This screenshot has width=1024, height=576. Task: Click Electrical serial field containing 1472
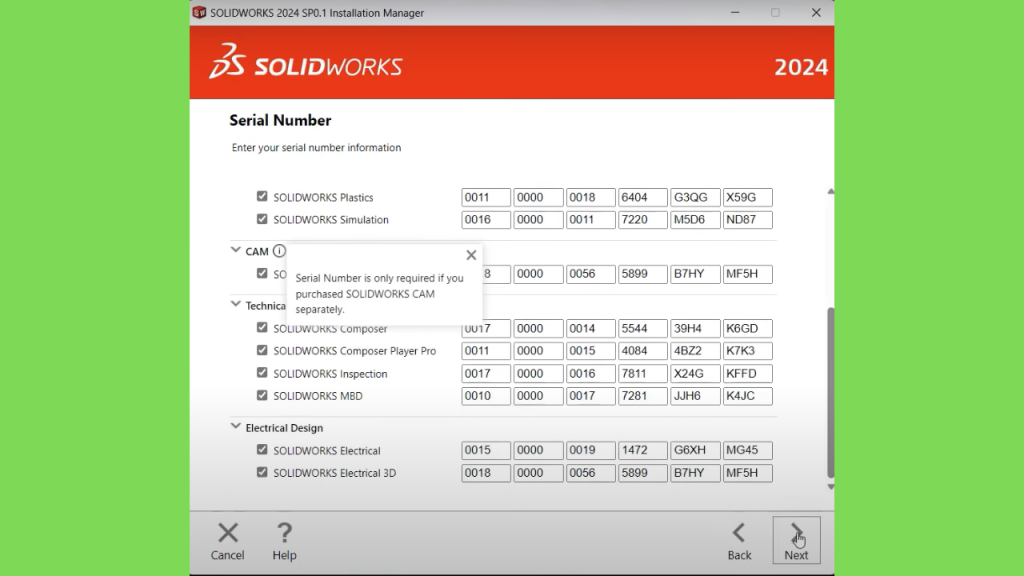643,450
